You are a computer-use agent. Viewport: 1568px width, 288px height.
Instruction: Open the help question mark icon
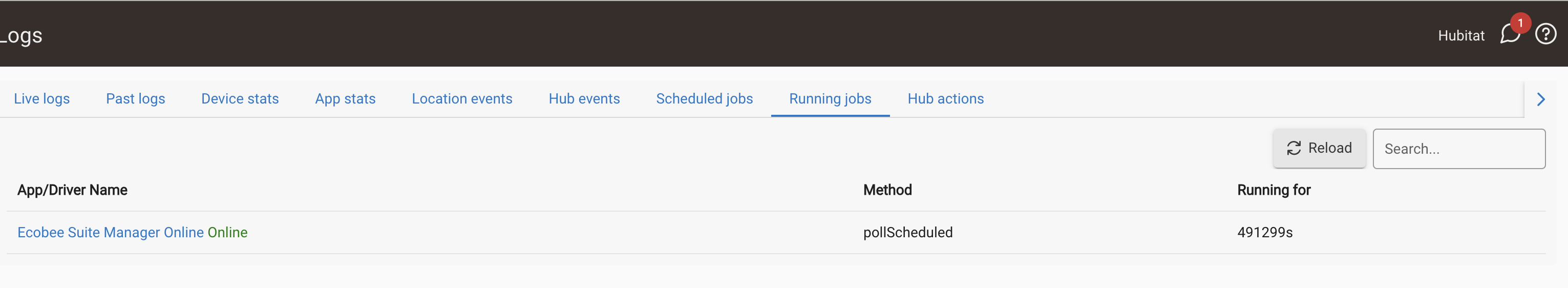click(x=1545, y=34)
